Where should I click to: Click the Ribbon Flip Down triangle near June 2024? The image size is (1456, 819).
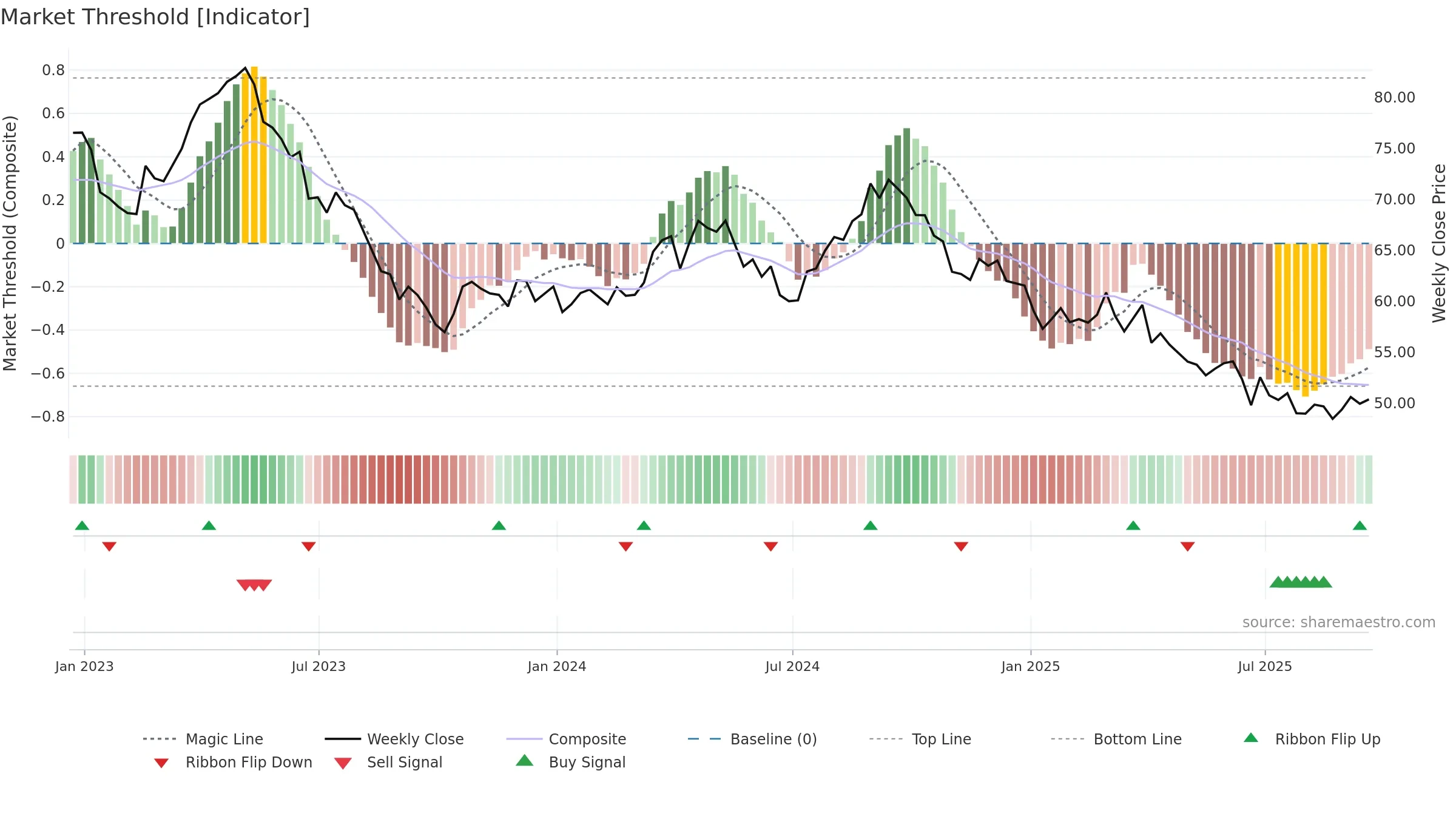(x=770, y=547)
